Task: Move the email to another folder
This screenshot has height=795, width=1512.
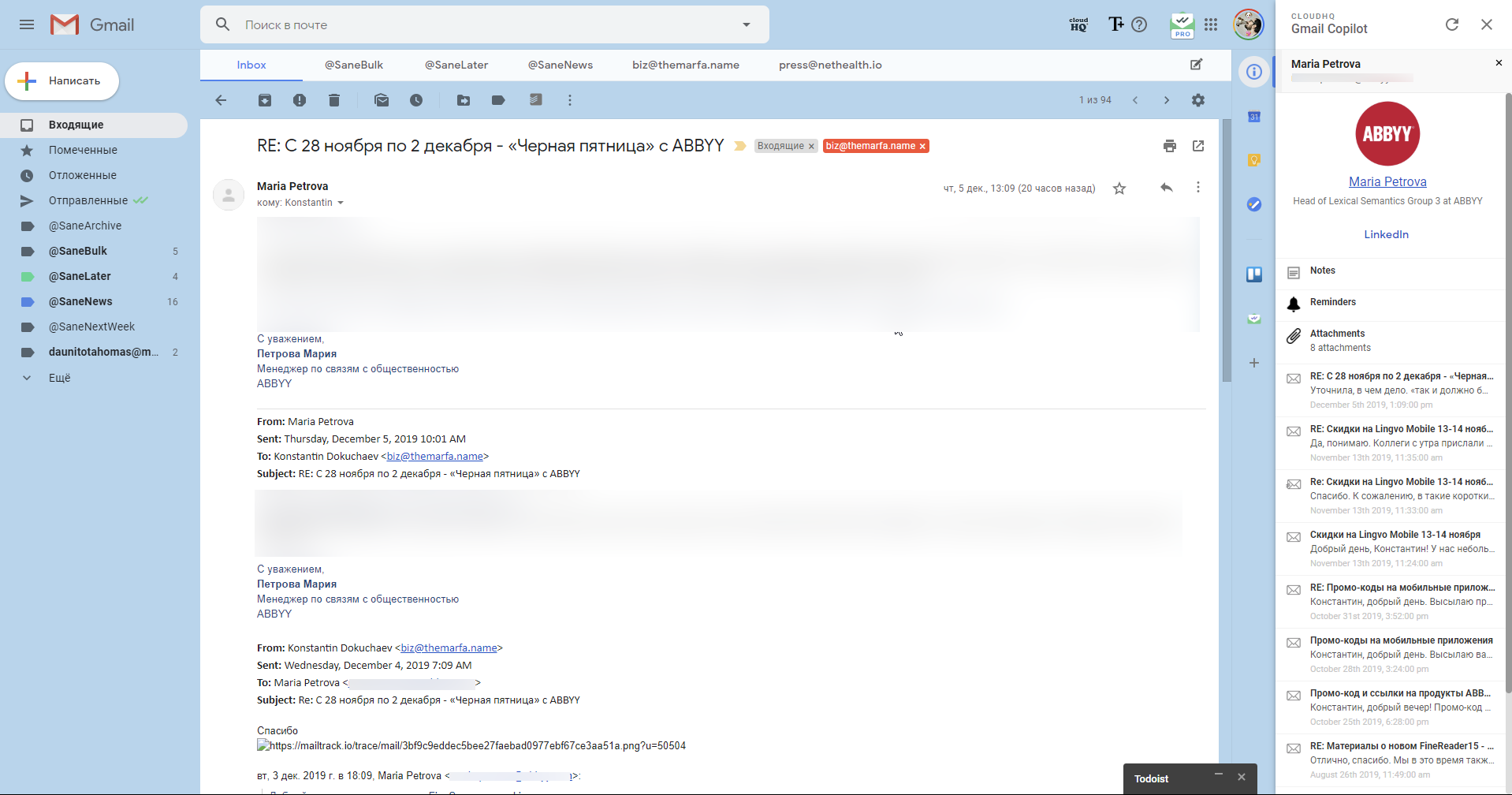Action: (x=464, y=100)
